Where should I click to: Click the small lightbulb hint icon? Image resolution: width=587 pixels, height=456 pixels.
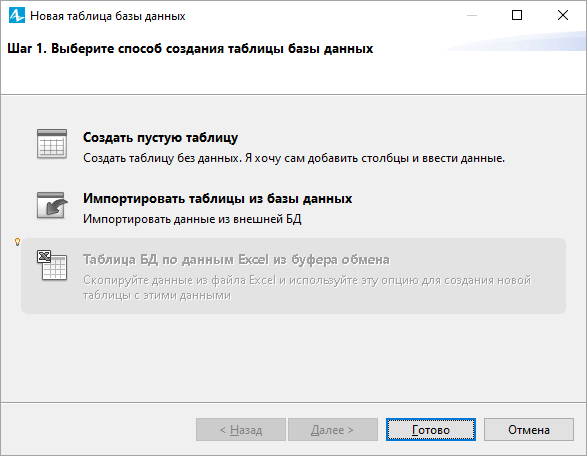click(x=17, y=242)
